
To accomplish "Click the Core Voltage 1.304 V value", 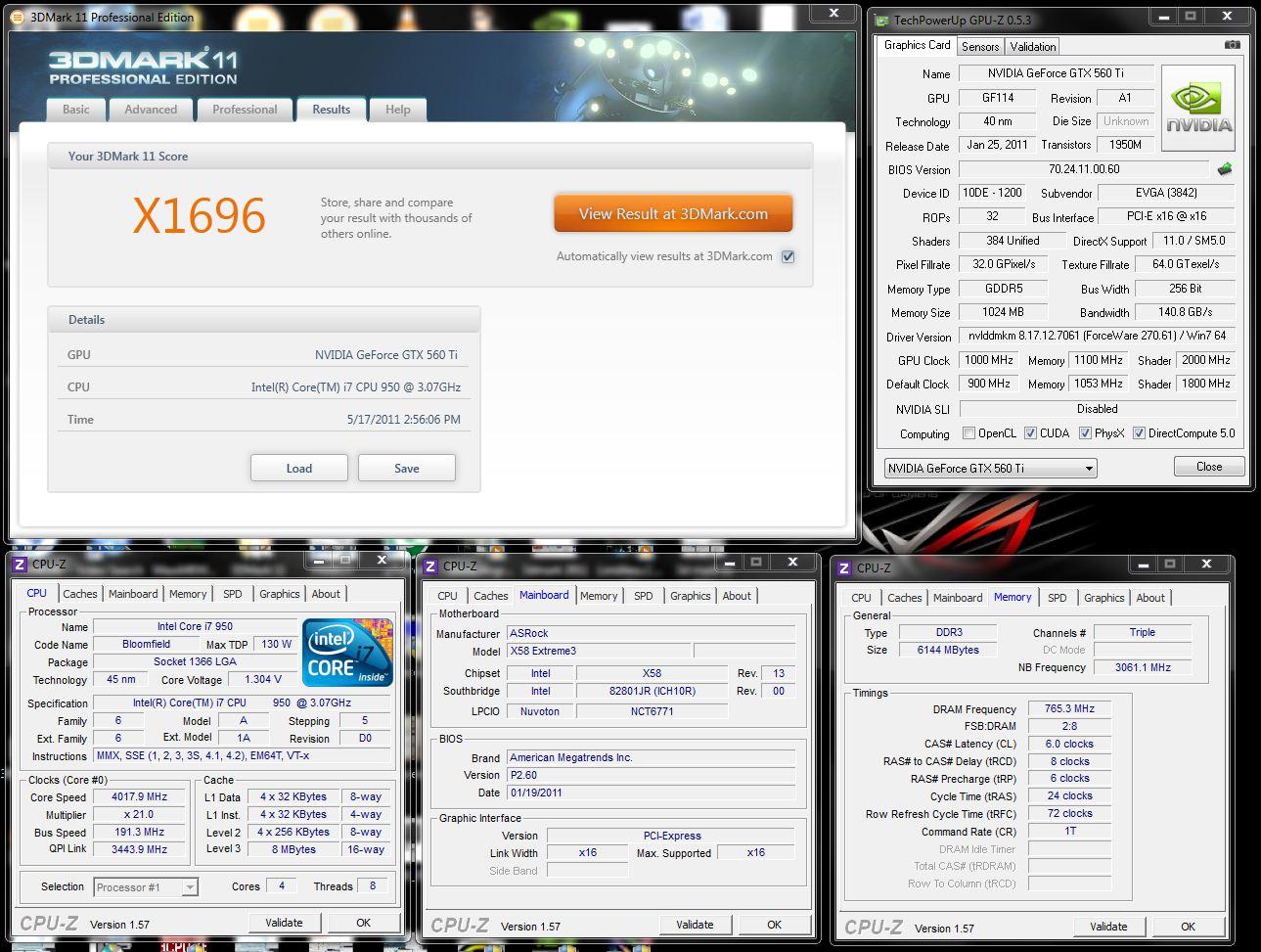I will (x=262, y=679).
